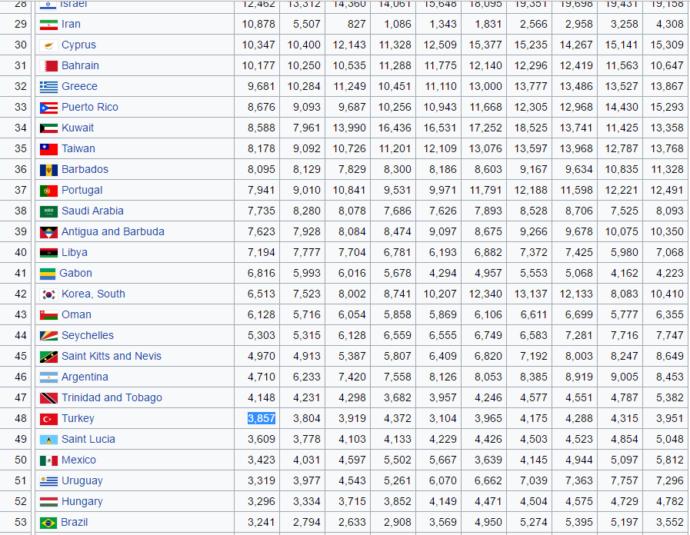Click Mexico's value 5,502
The height and width of the screenshot is (535, 690).
(397, 460)
